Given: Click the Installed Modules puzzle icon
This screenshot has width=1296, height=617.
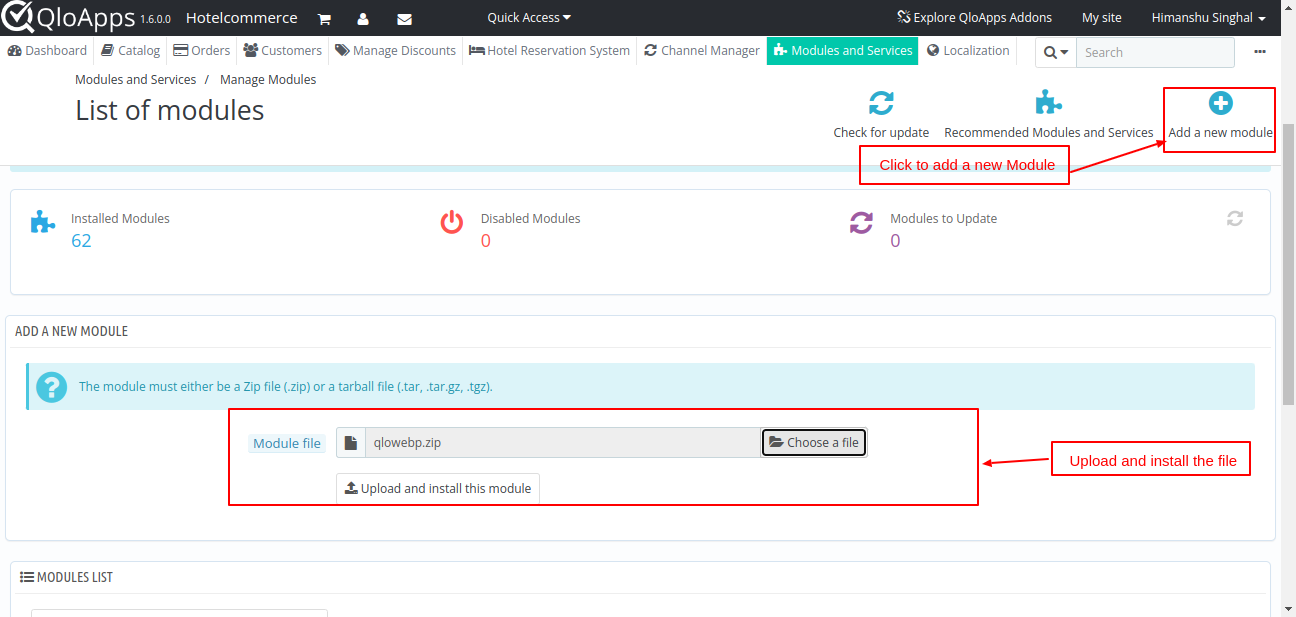Looking at the screenshot, I should pos(42,222).
